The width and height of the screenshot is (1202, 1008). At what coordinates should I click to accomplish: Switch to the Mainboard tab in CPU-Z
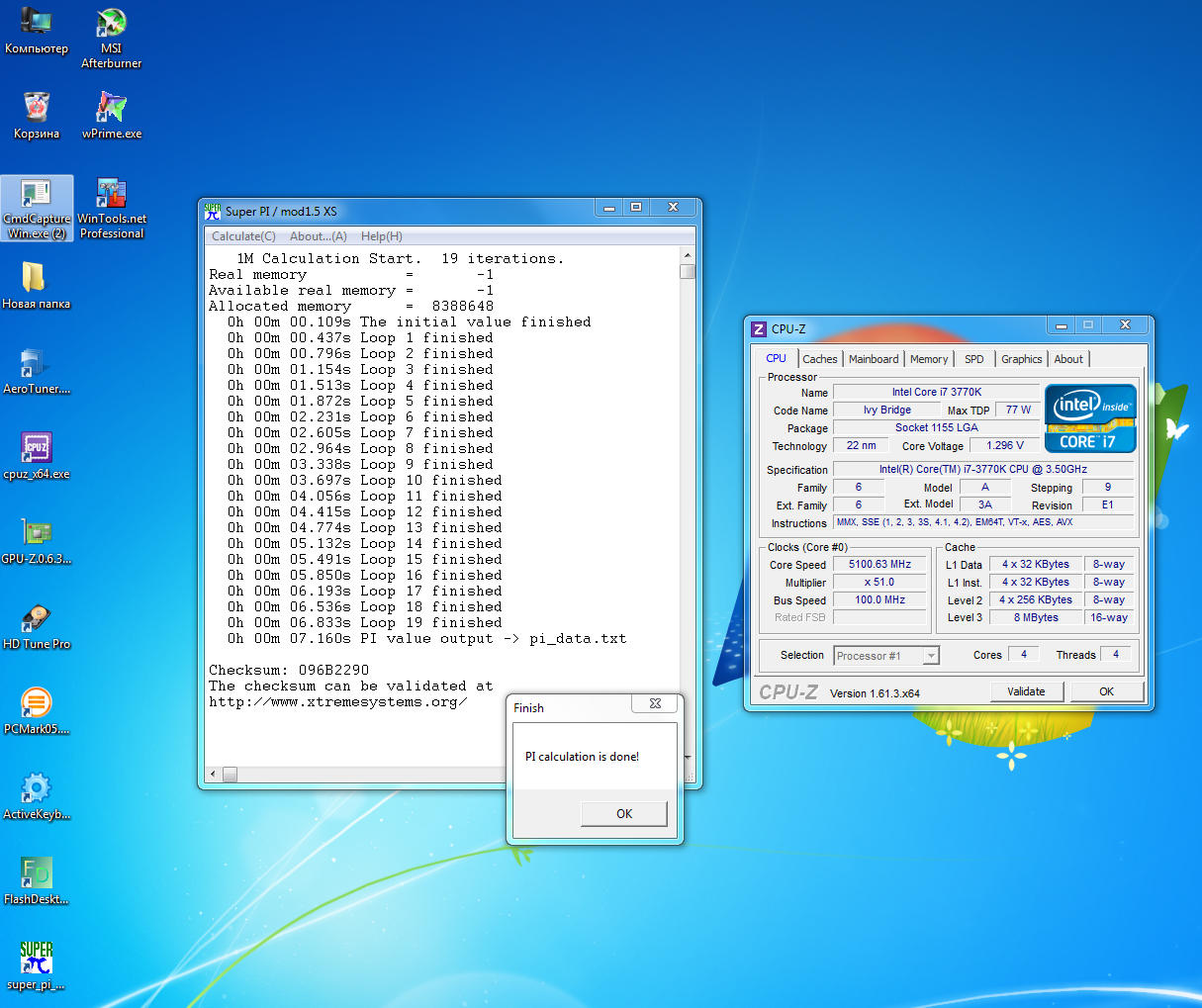[x=874, y=359]
